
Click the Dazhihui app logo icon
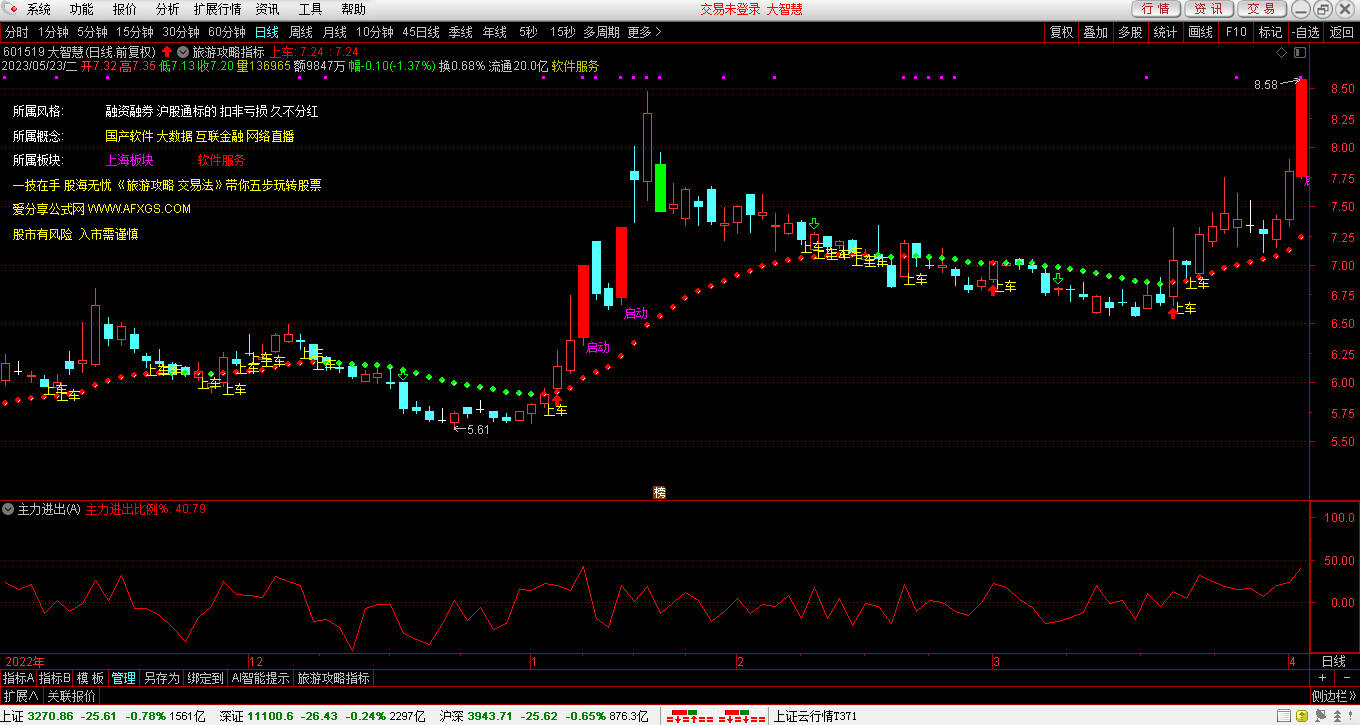tap(10, 9)
